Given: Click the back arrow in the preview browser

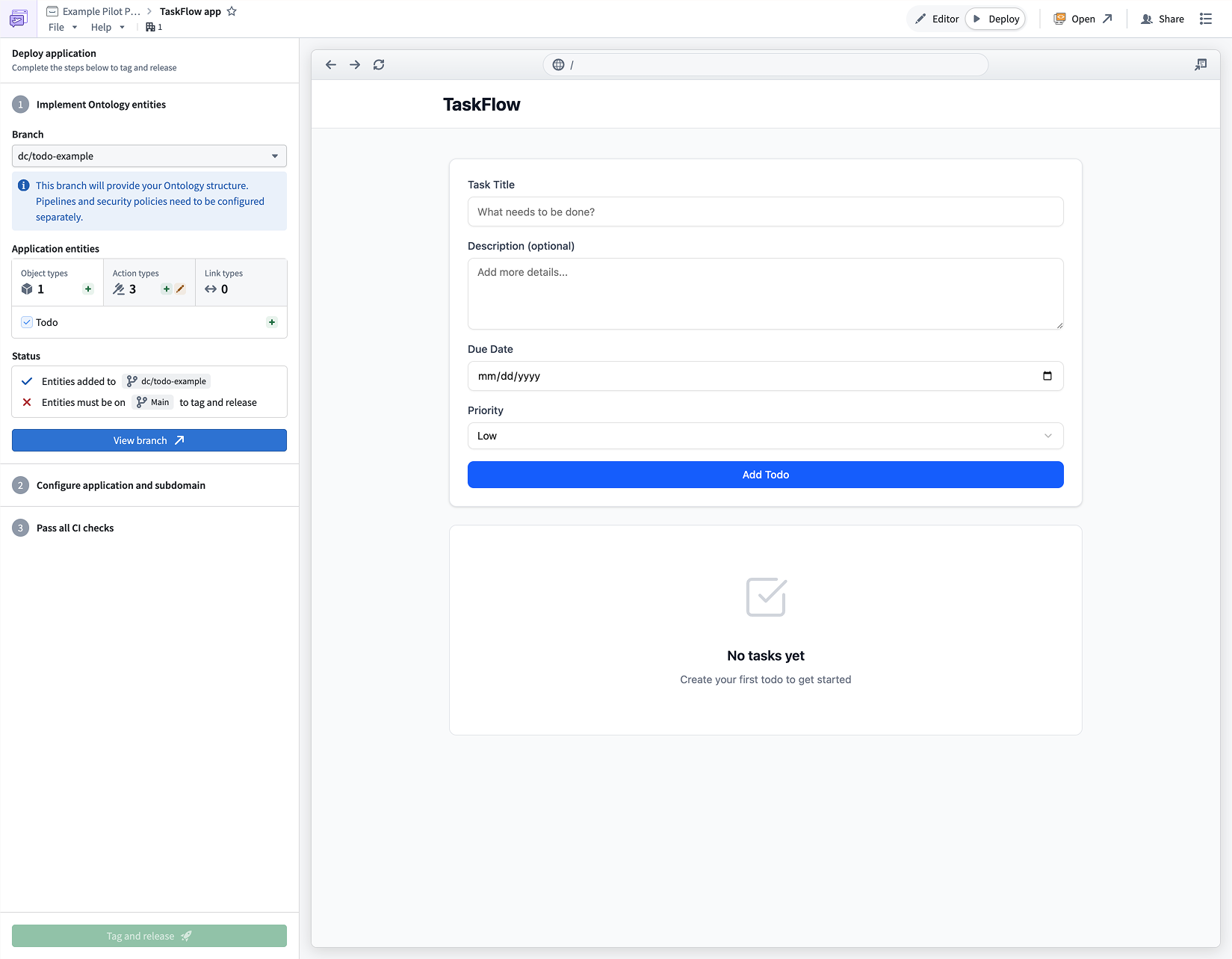Looking at the screenshot, I should click(330, 64).
